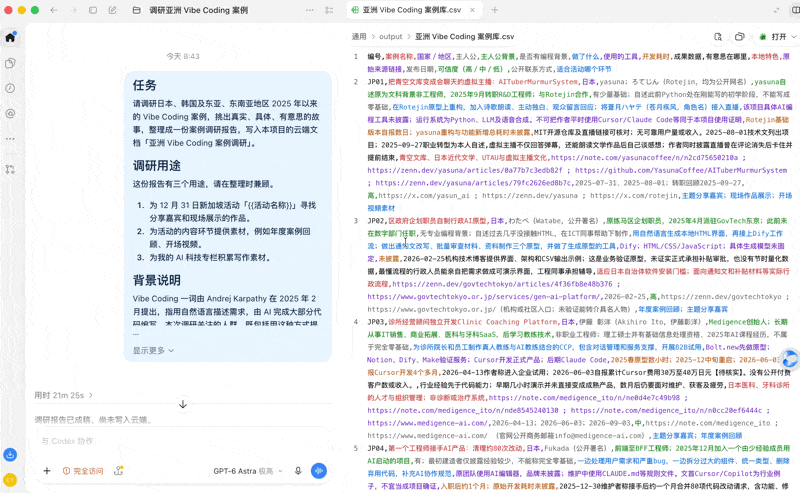The height and width of the screenshot is (493, 800).
Task: Toggle the split panel icon at top right
Action: pos(794,10)
